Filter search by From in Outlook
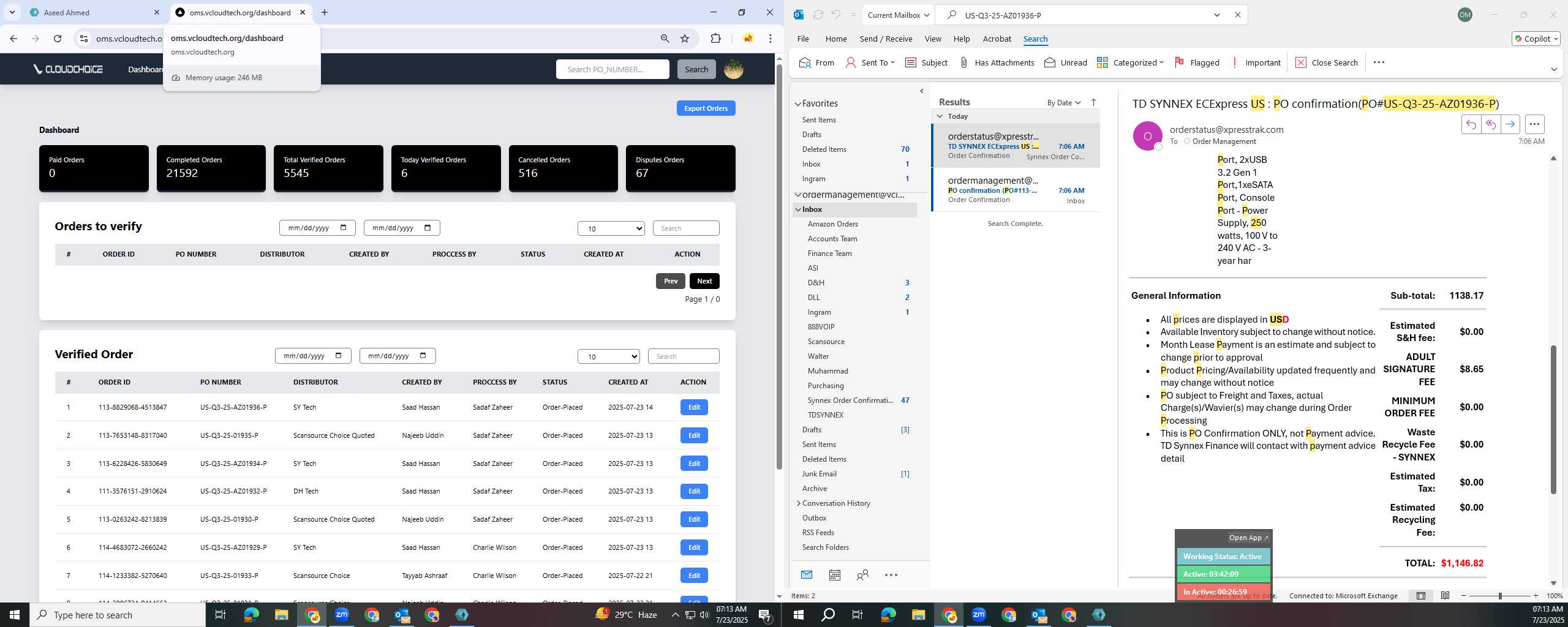1568x627 pixels. pyautogui.click(x=816, y=62)
